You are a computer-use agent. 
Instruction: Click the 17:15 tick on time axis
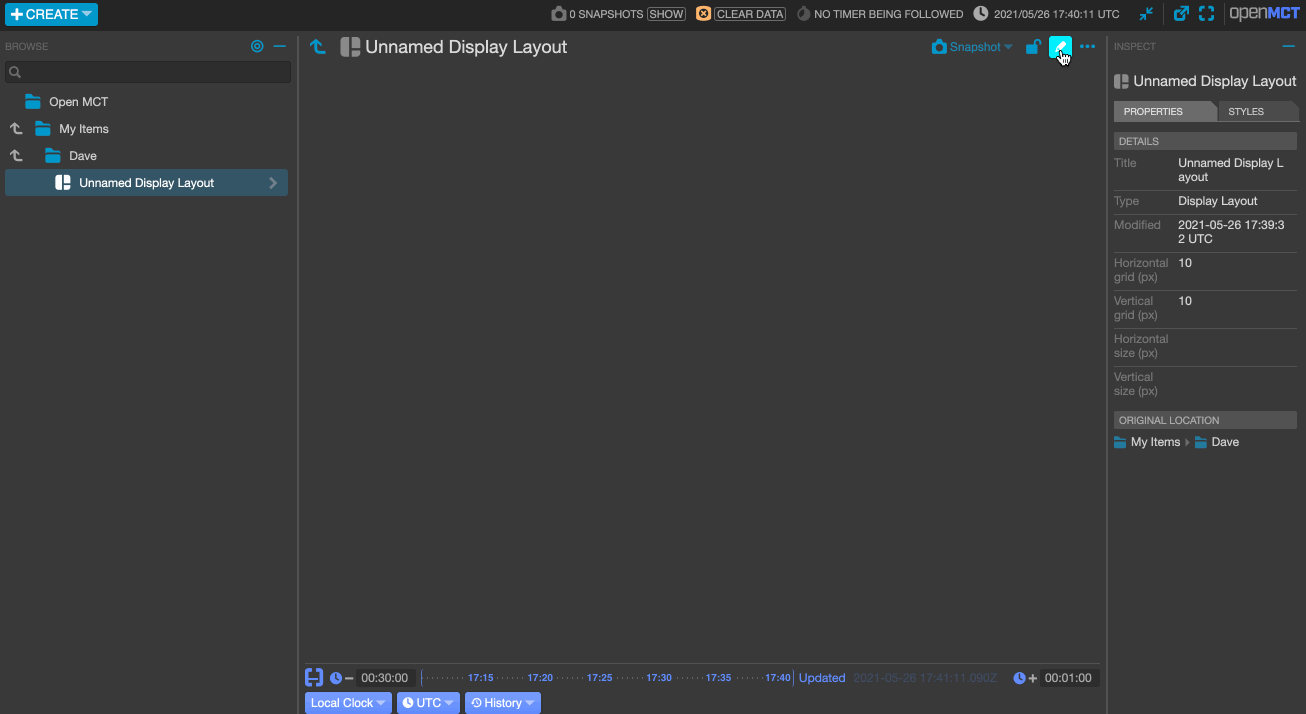coord(481,678)
